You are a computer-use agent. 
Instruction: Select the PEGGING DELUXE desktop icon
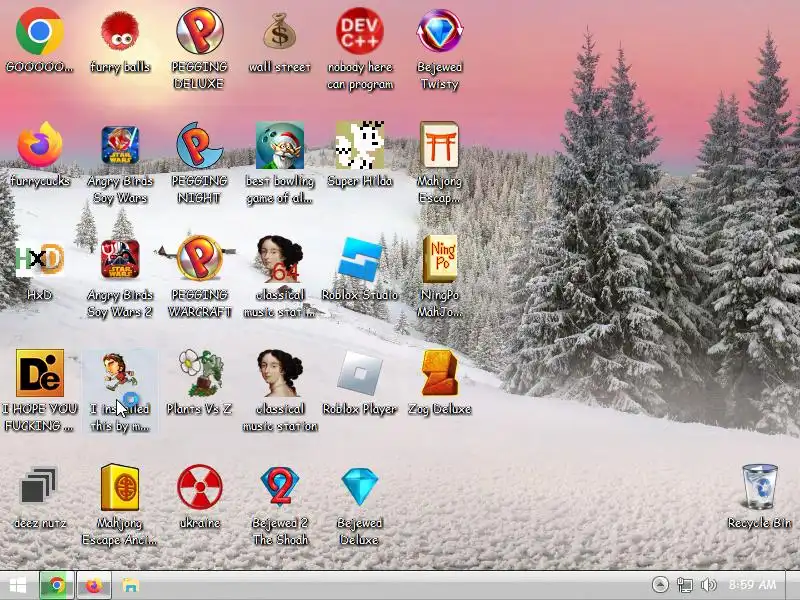pos(199,32)
